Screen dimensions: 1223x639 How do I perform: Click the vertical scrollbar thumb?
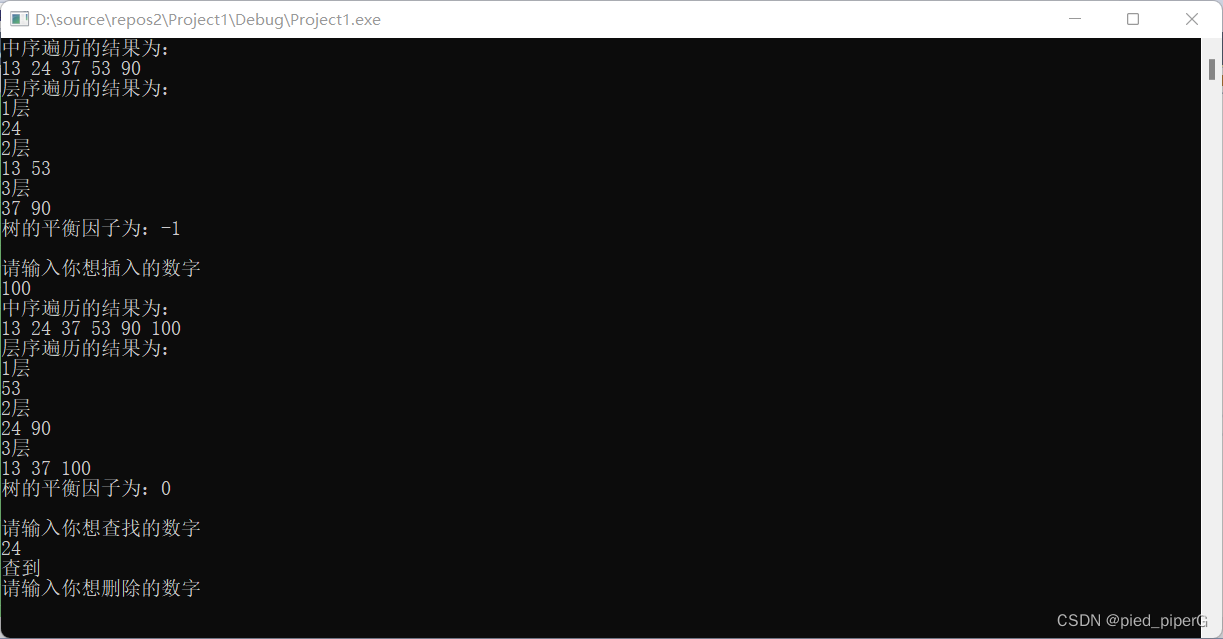point(1212,69)
